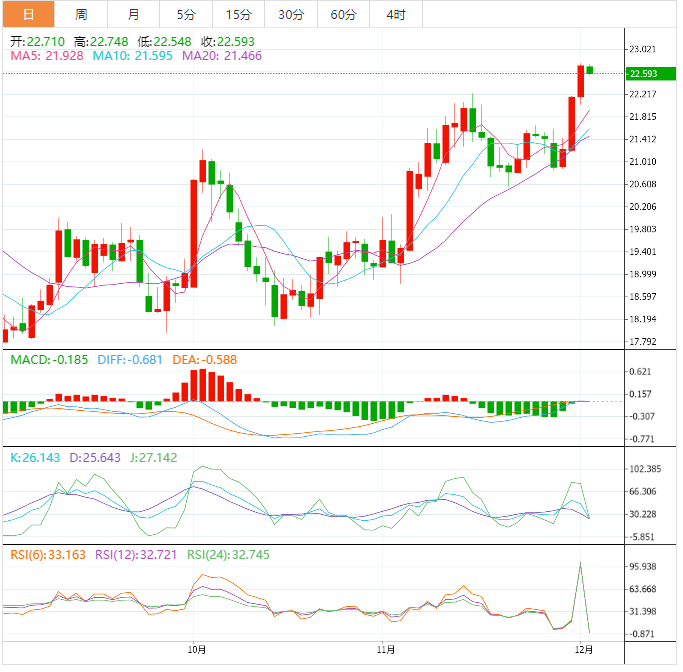Image resolution: width=683 pixels, height=672 pixels.
Task: Switch to the 5分 timeframe tab
Action: pyautogui.click(x=186, y=14)
